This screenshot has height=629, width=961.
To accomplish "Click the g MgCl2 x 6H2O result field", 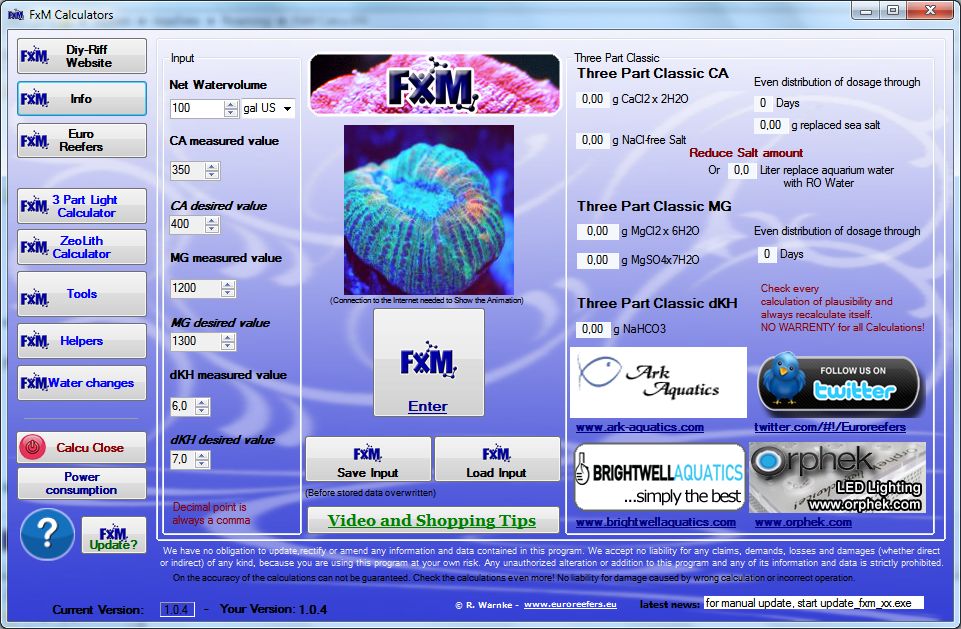I will click(x=597, y=231).
